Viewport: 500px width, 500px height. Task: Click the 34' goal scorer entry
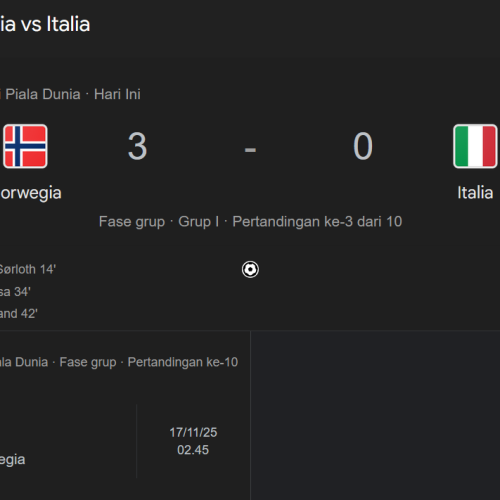15,292
